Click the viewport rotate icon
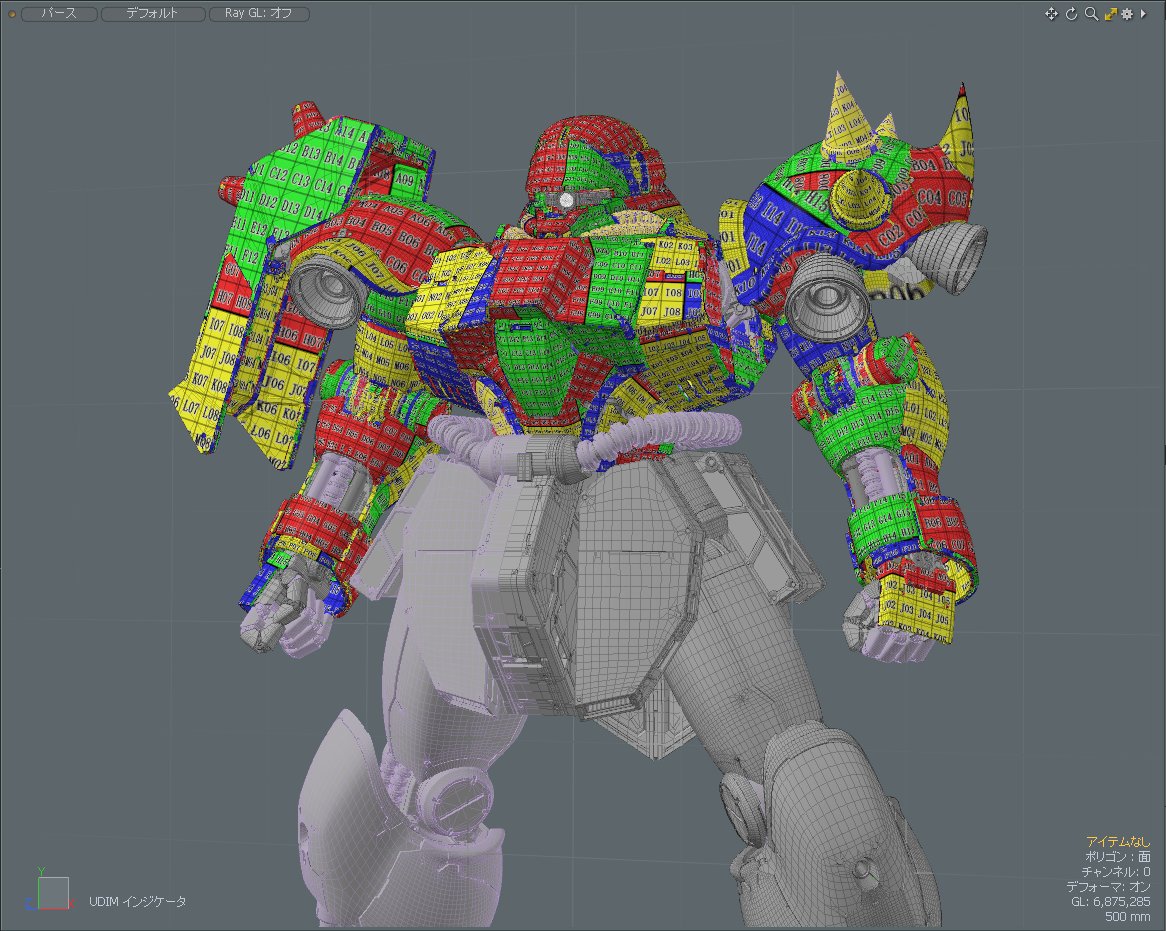This screenshot has width=1166, height=931. click(x=1071, y=14)
